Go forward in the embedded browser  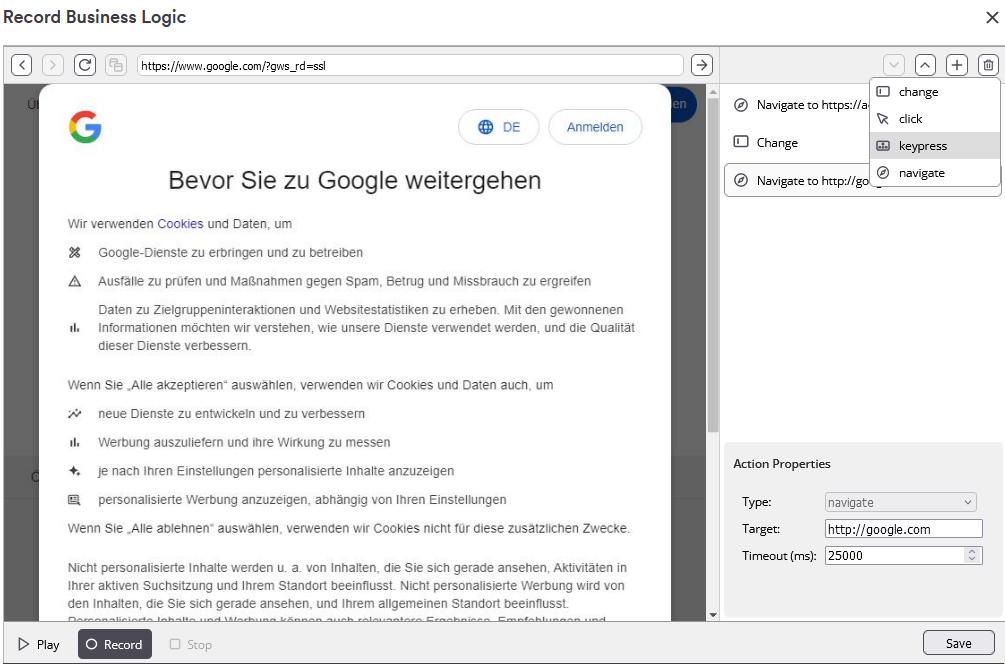click(53, 65)
